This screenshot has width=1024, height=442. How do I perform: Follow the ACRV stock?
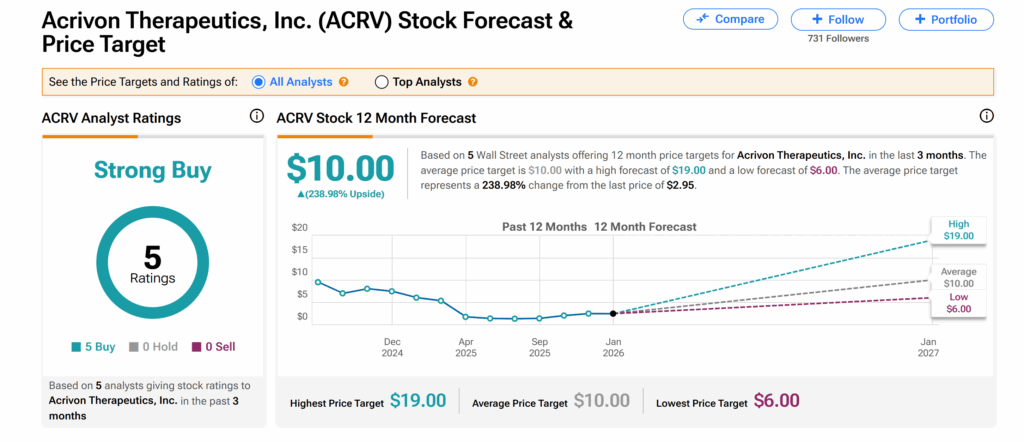click(x=838, y=19)
